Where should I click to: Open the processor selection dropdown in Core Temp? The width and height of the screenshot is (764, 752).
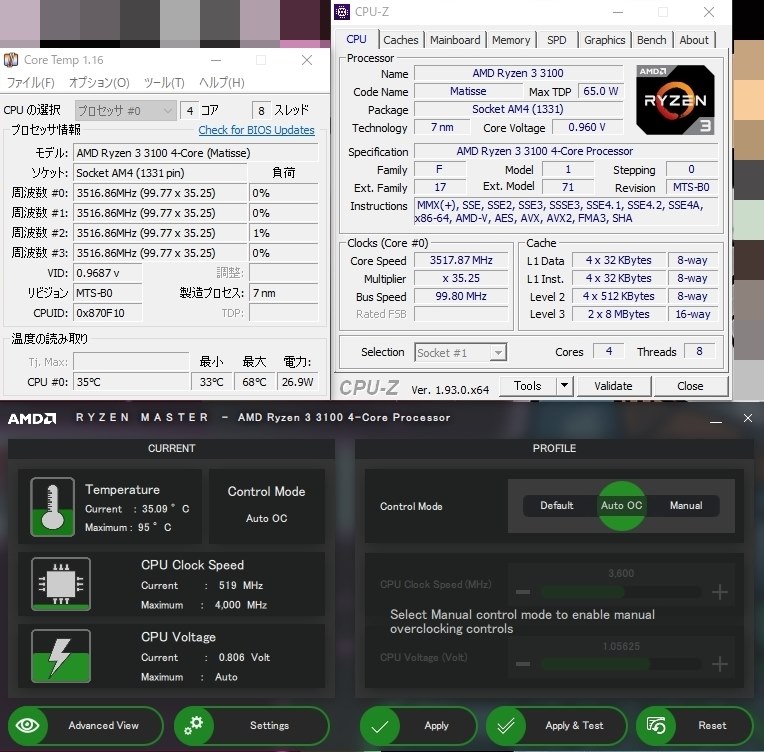coord(125,111)
